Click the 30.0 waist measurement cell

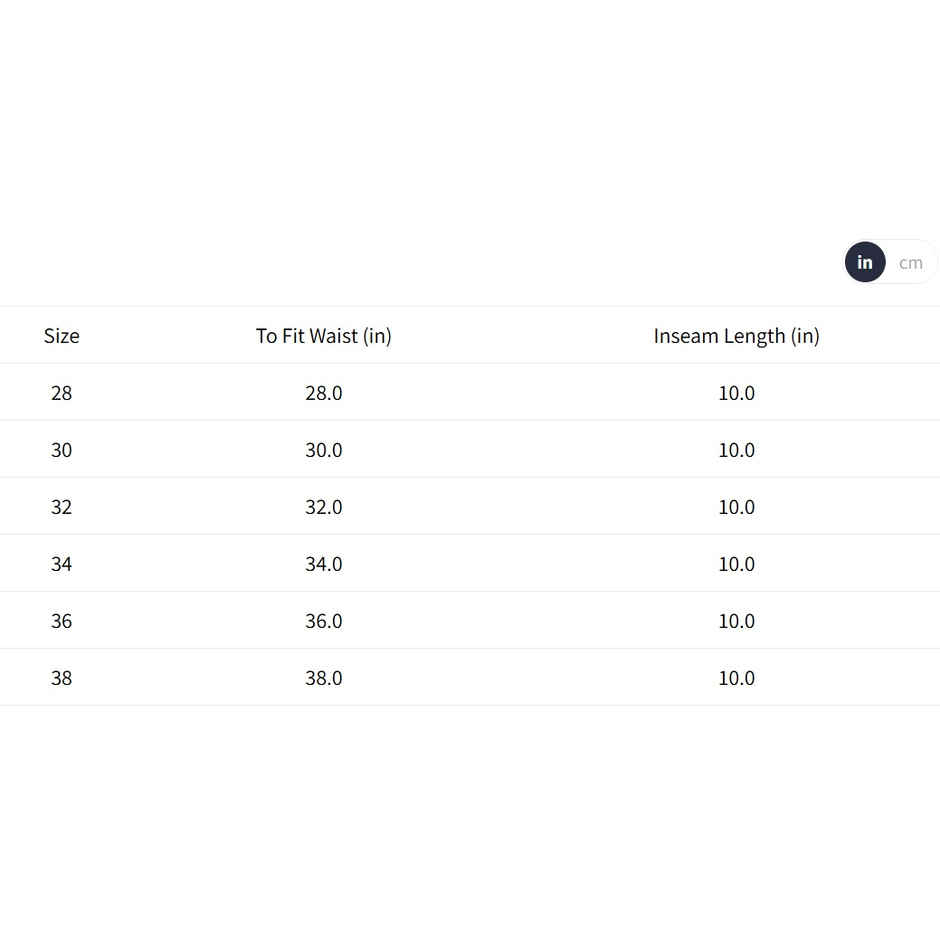(x=323, y=450)
